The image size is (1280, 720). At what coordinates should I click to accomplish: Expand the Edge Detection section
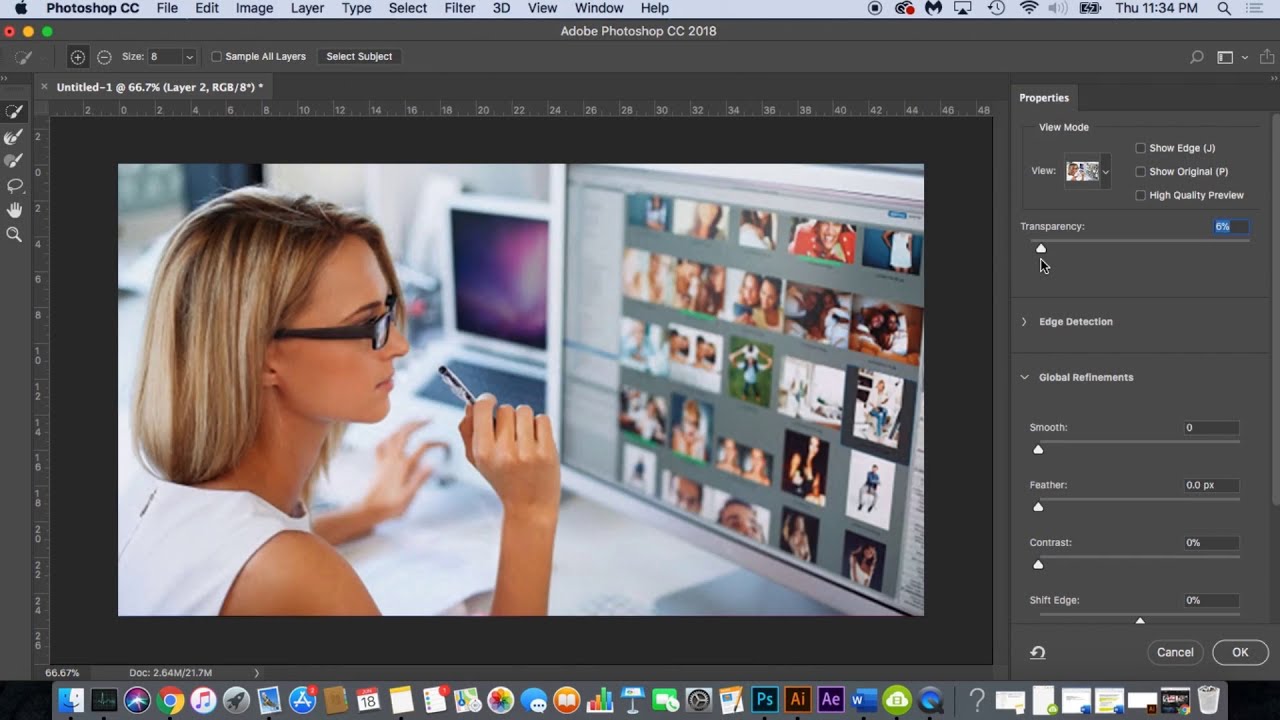coord(1024,322)
